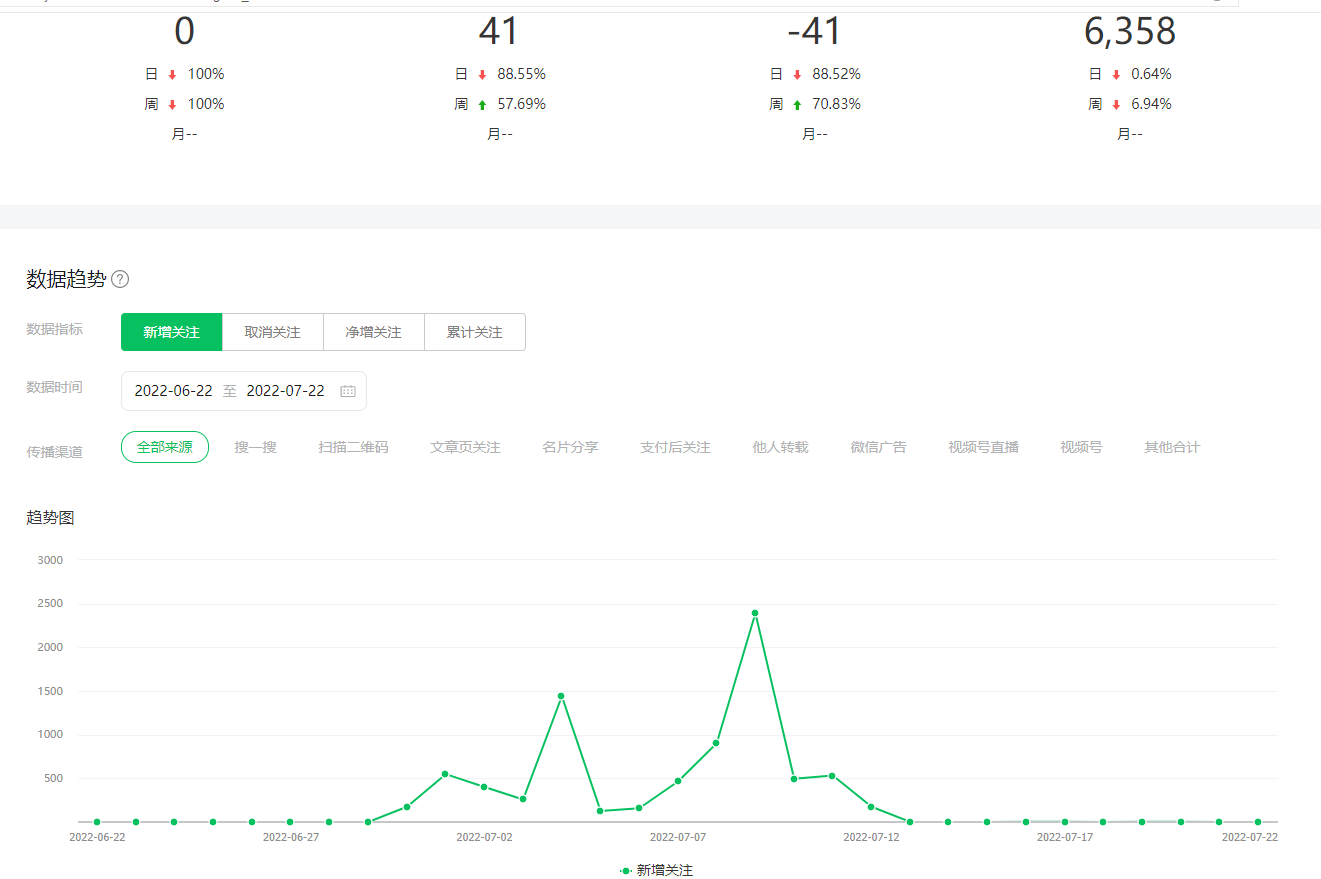The height and width of the screenshot is (879, 1321).
Task: Select the 全部来源 channel filter
Action: point(165,447)
